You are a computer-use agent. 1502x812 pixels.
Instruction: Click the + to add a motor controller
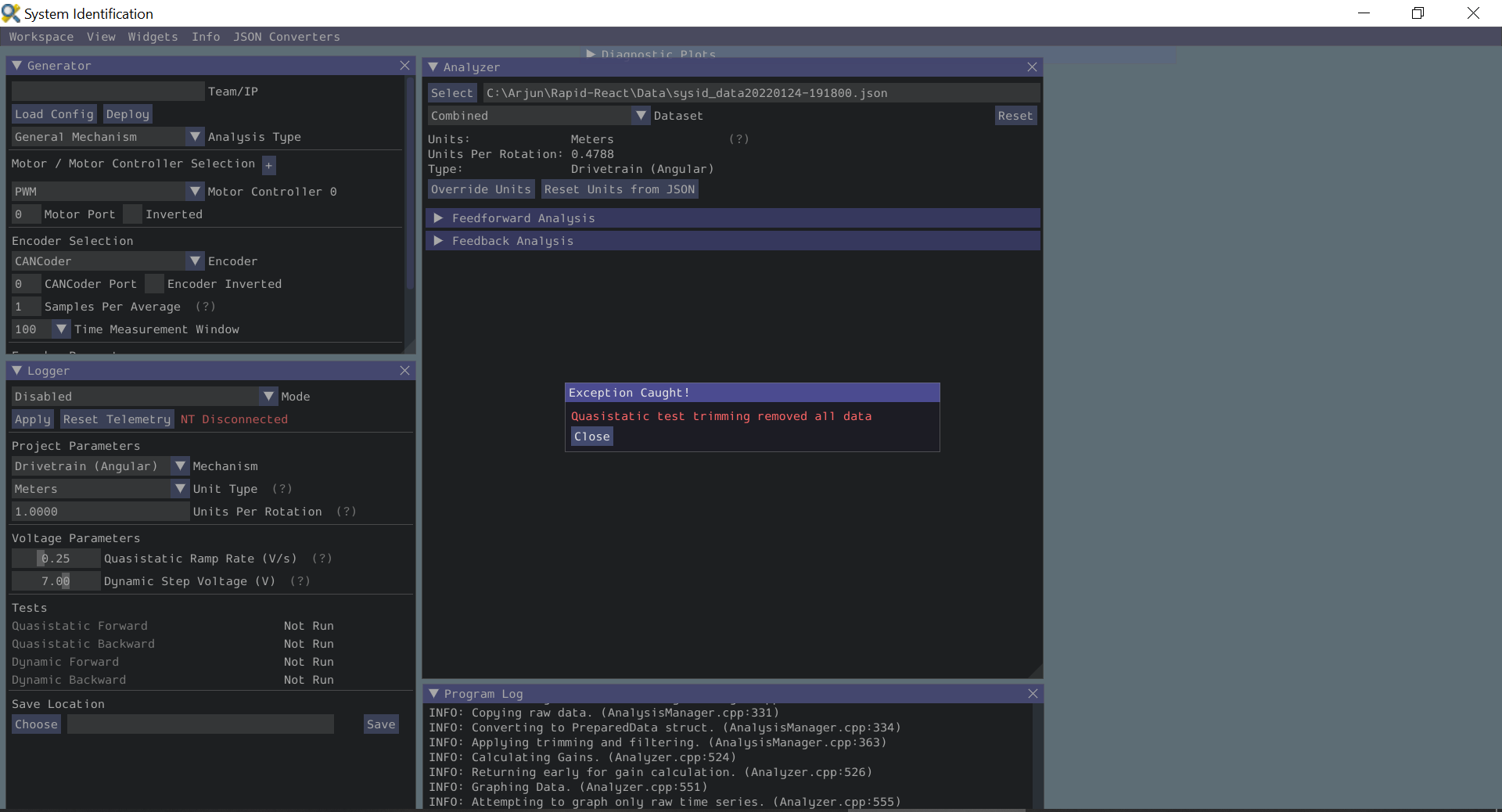tap(268, 165)
